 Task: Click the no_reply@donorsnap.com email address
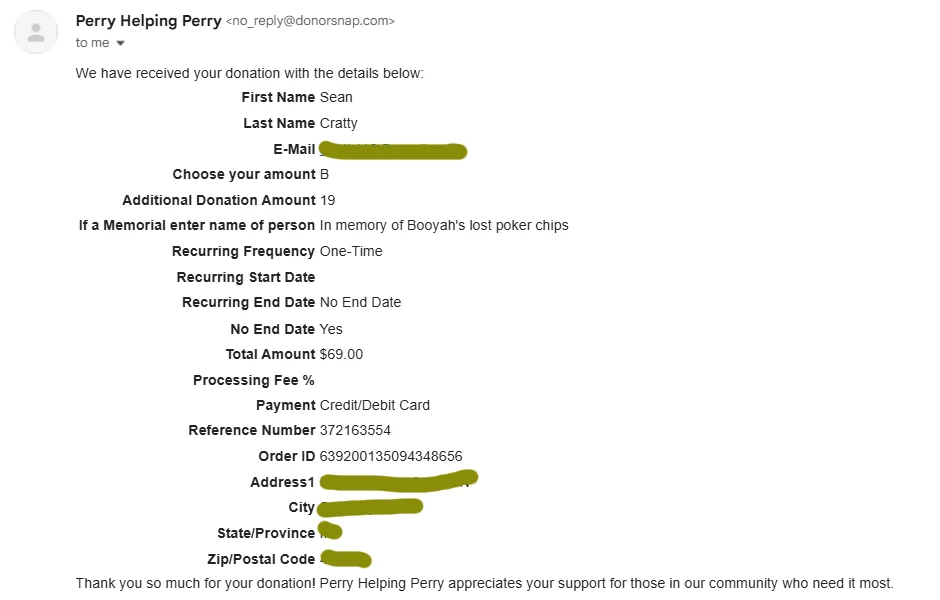310,21
